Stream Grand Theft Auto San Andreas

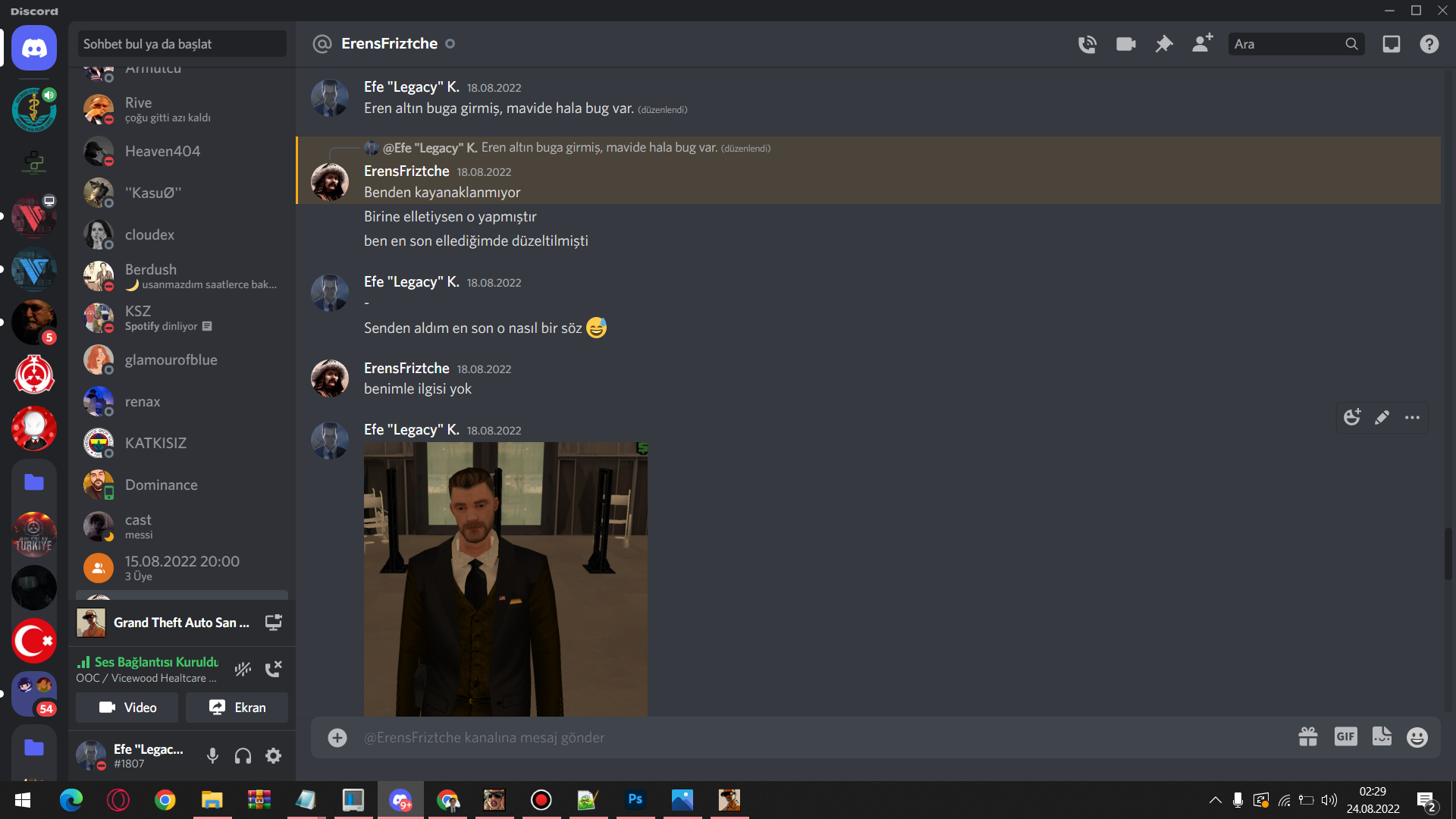(273, 623)
